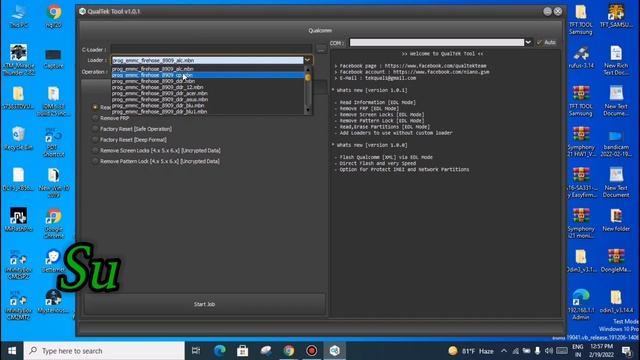Click the Start Job button
This screenshot has height=360, width=640.
(x=204, y=304)
